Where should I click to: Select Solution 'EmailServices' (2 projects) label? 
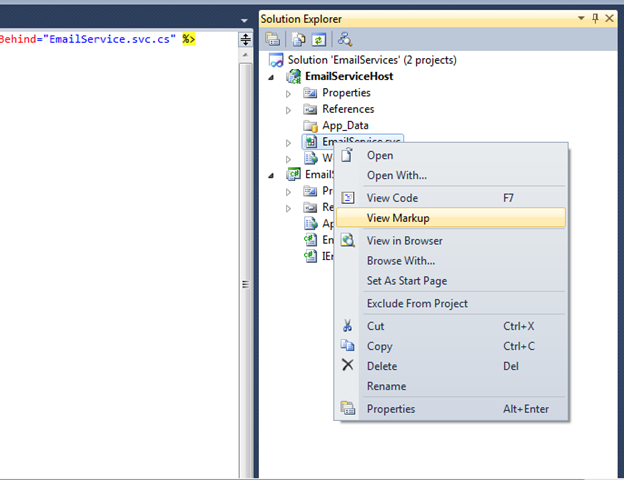[372, 60]
